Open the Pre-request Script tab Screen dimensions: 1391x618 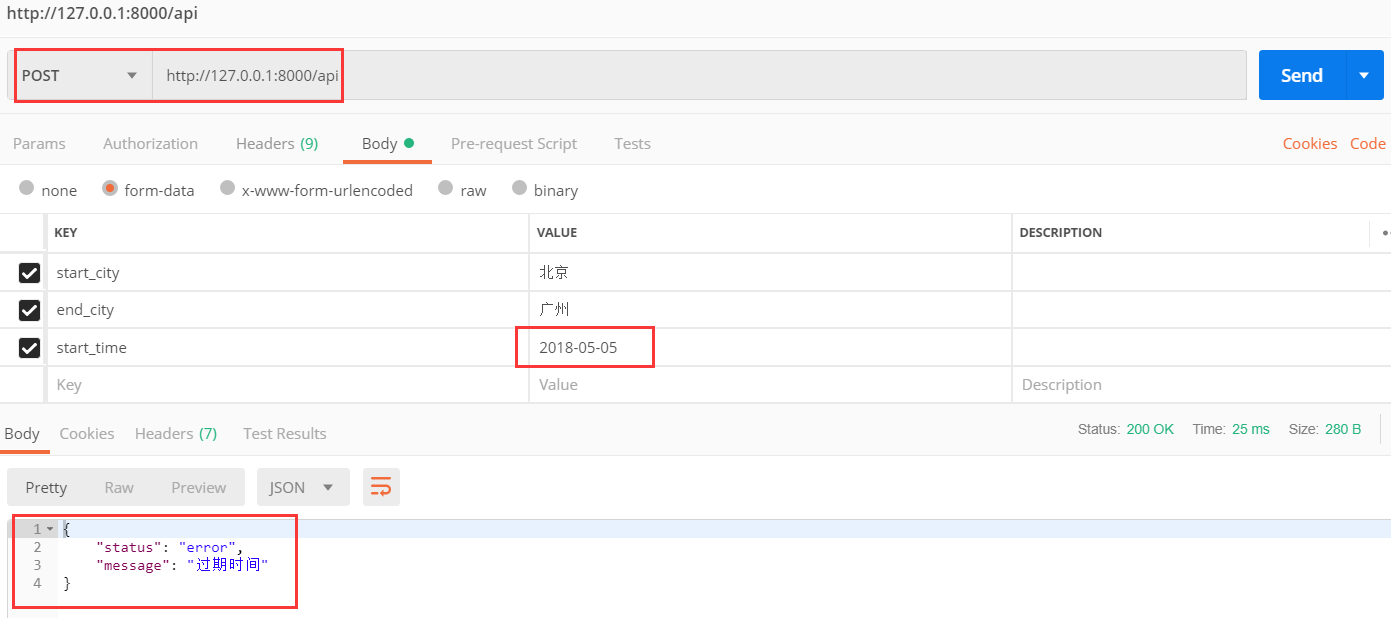pos(514,143)
